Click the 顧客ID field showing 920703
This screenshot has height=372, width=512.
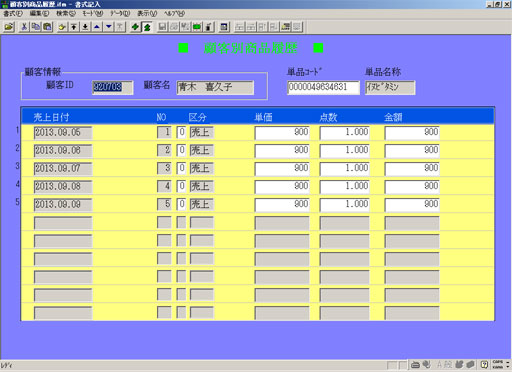tap(113, 87)
